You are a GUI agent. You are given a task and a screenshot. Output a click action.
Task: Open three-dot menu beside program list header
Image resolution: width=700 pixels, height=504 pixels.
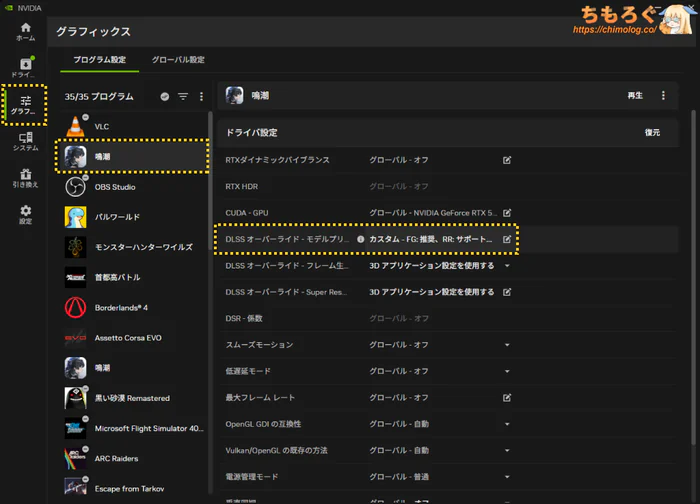coord(201,97)
